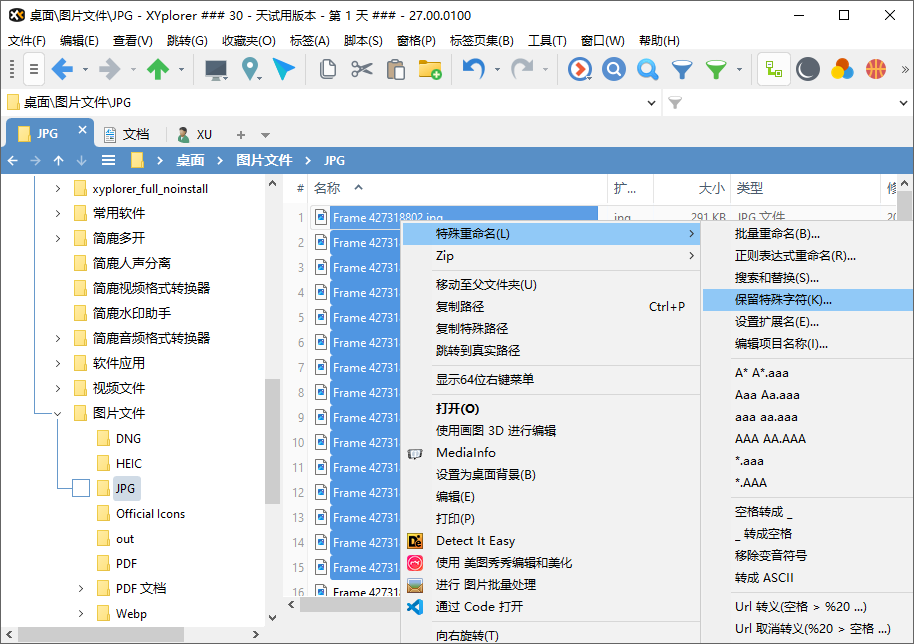Toggle the breadcrumb hamburger menu icon
Screen dimensions: 914x644
108,160
